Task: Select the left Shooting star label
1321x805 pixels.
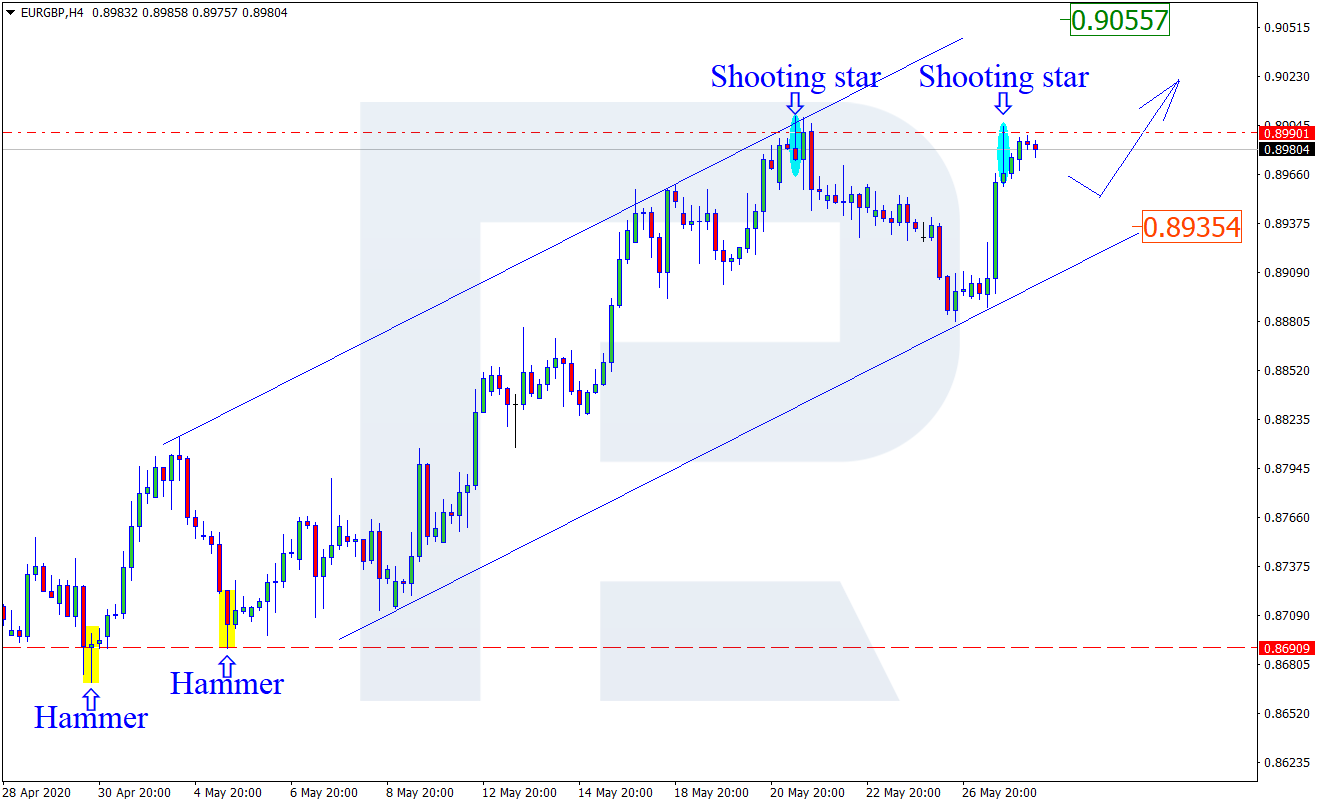Action: pyautogui.click(x=795, y=76)
